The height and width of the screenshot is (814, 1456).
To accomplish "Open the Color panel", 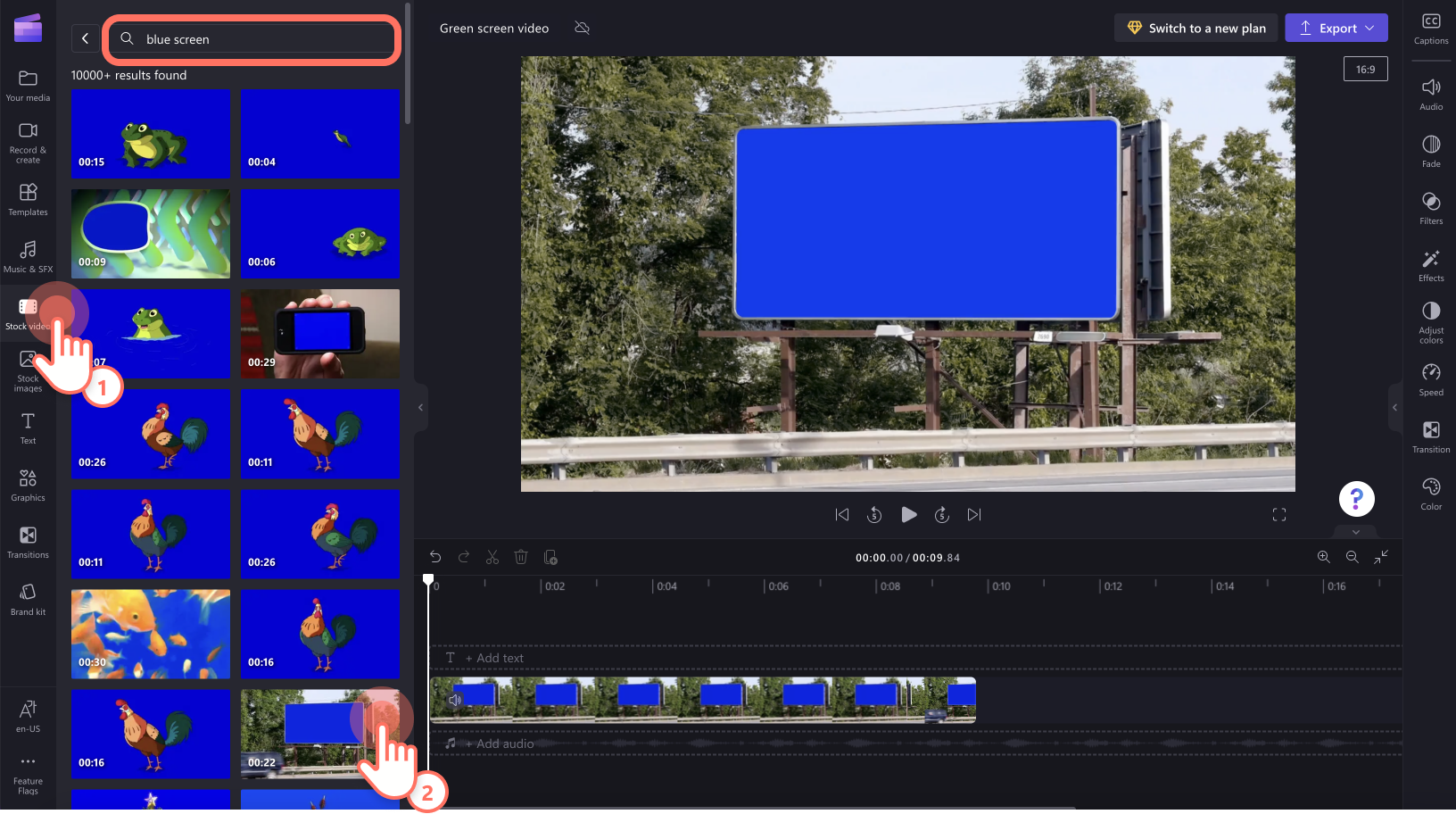I will tap(1431, 494).
